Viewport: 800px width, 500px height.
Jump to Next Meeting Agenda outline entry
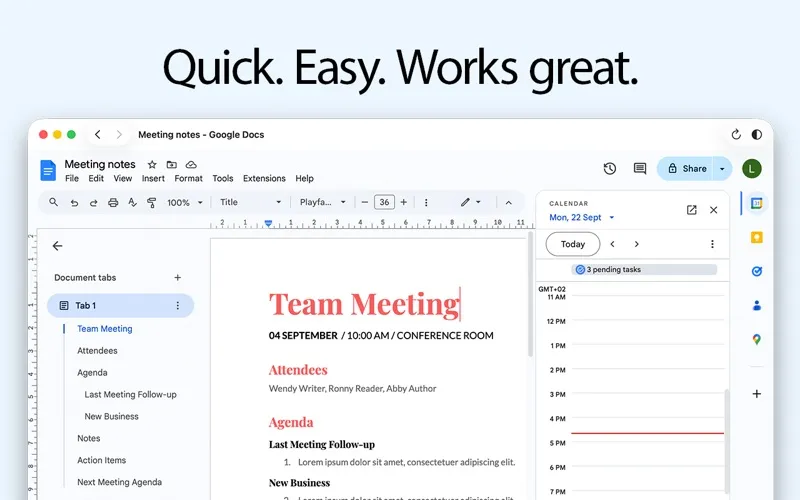coord(119,482)
